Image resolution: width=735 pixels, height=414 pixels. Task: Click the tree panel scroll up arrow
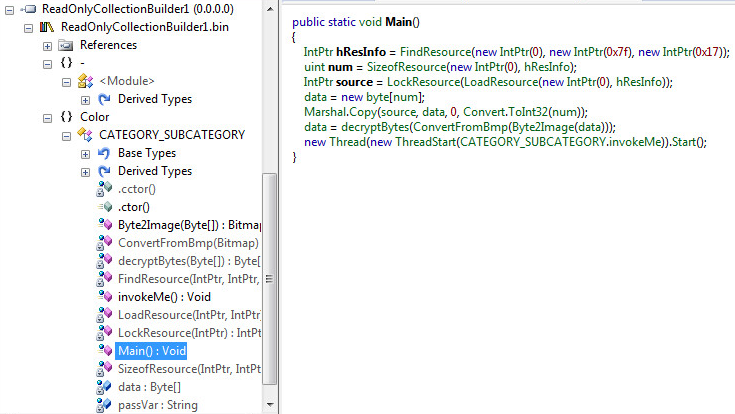(x=270, y=9)
